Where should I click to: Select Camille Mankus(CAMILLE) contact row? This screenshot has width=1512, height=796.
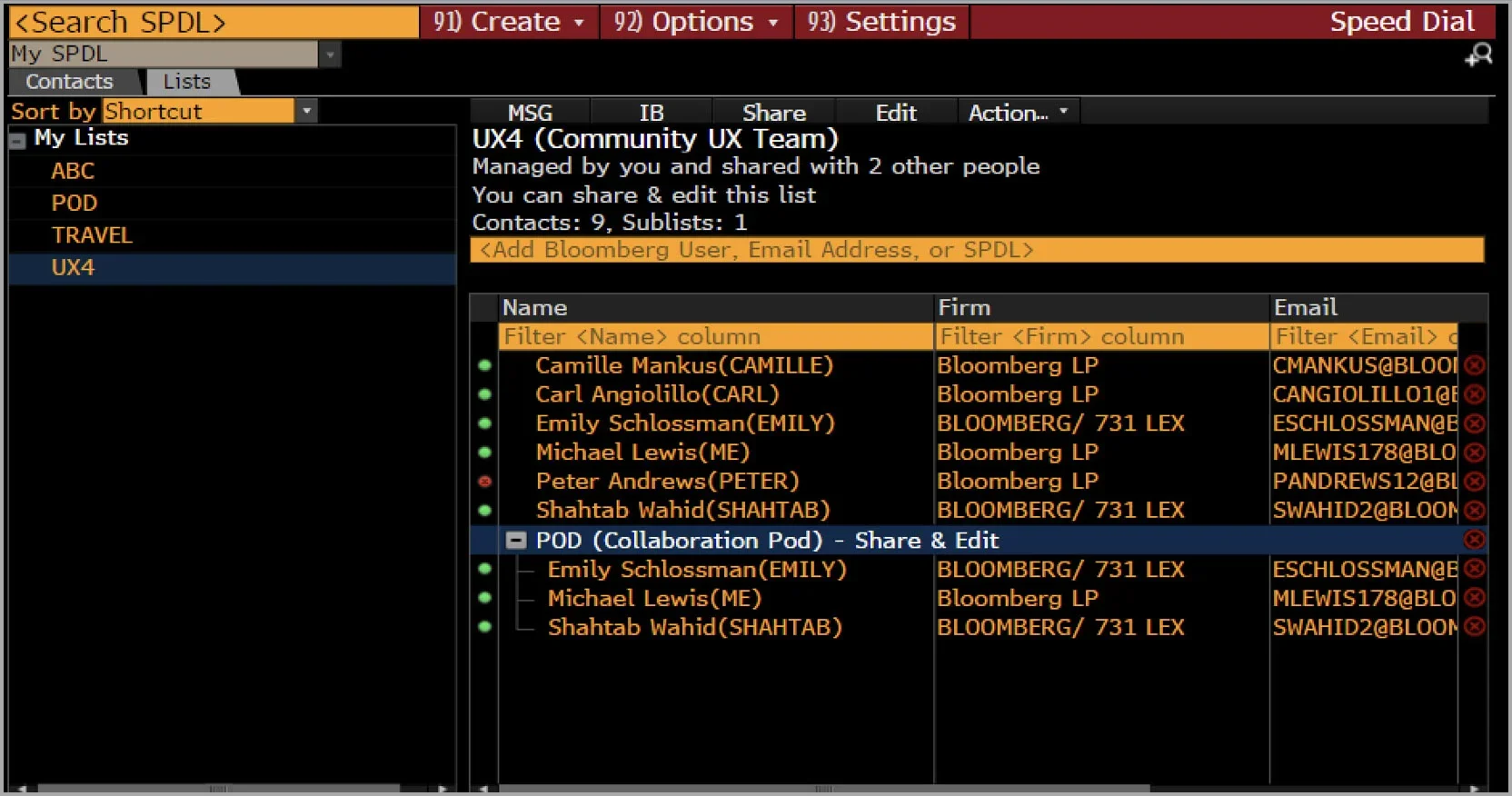(684, 365)
